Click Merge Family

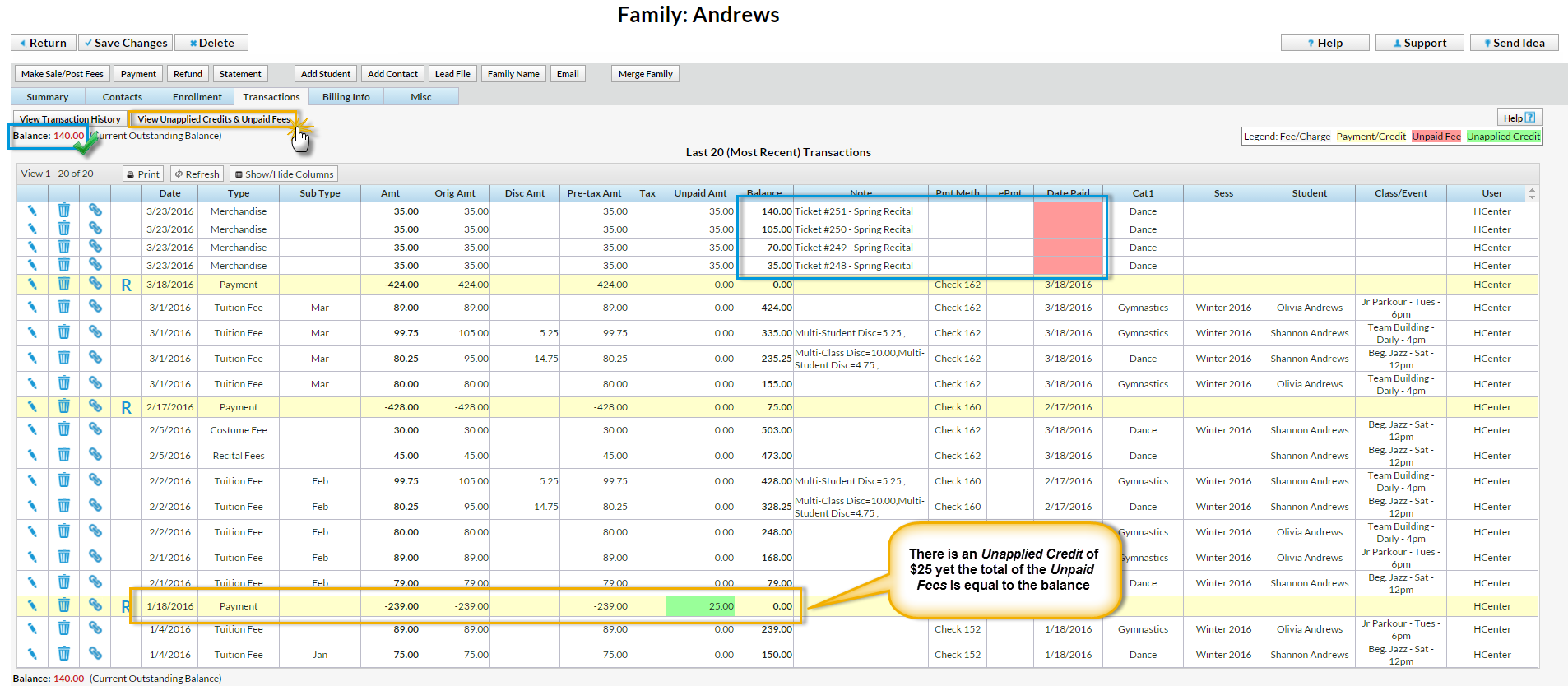[x=645, y=74]
